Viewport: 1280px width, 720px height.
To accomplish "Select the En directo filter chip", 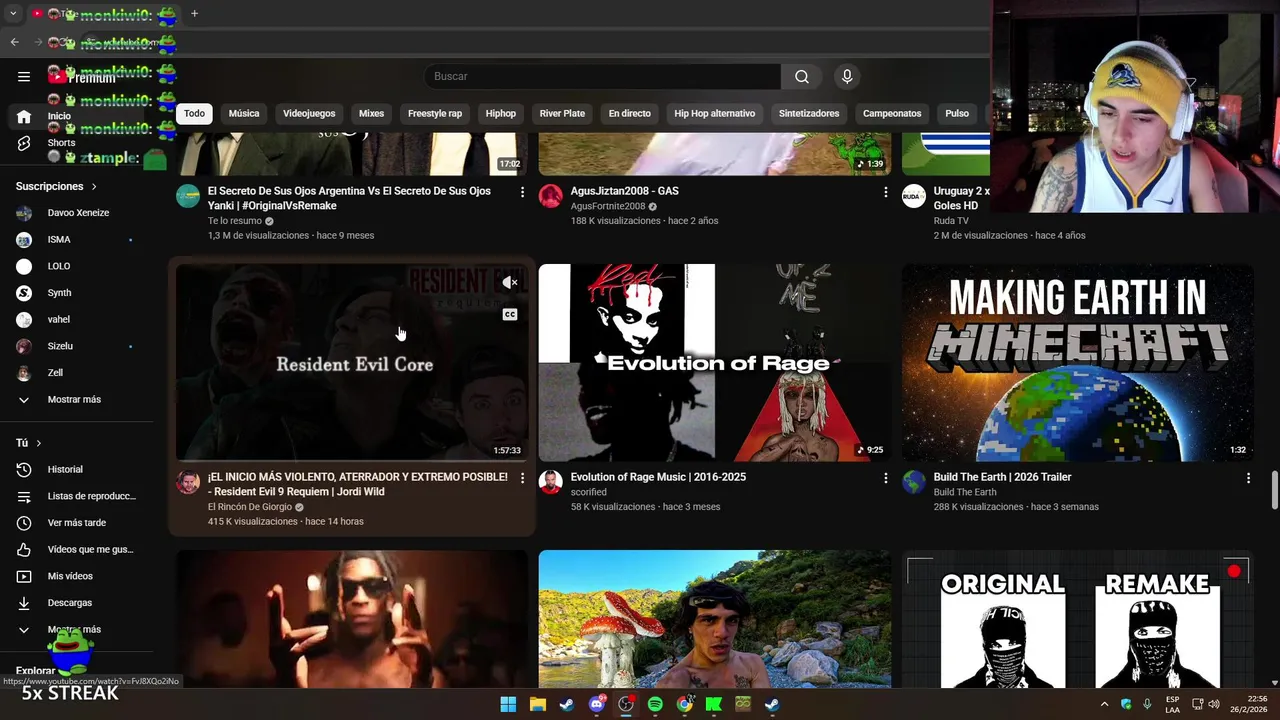I will 630,113.
